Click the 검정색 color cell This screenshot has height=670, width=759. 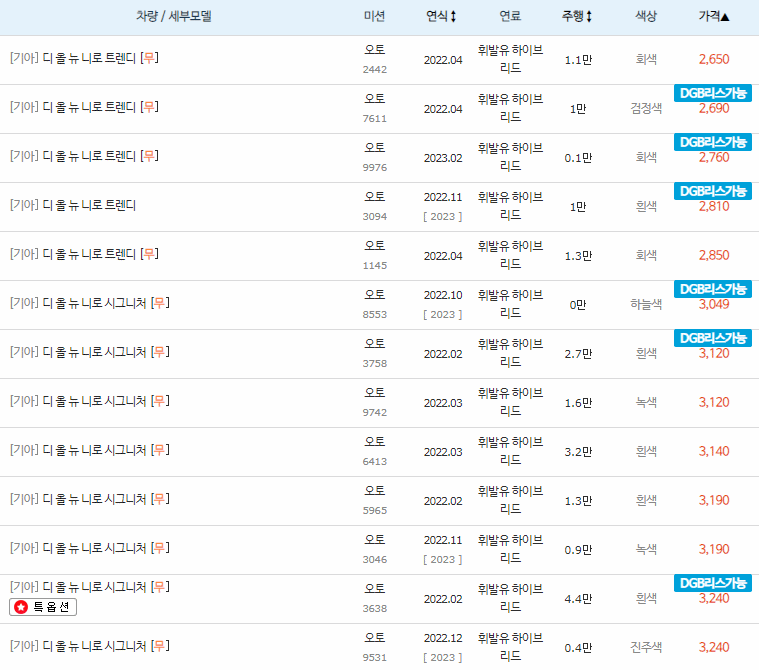pyautogui.click(x=646, y=108)
